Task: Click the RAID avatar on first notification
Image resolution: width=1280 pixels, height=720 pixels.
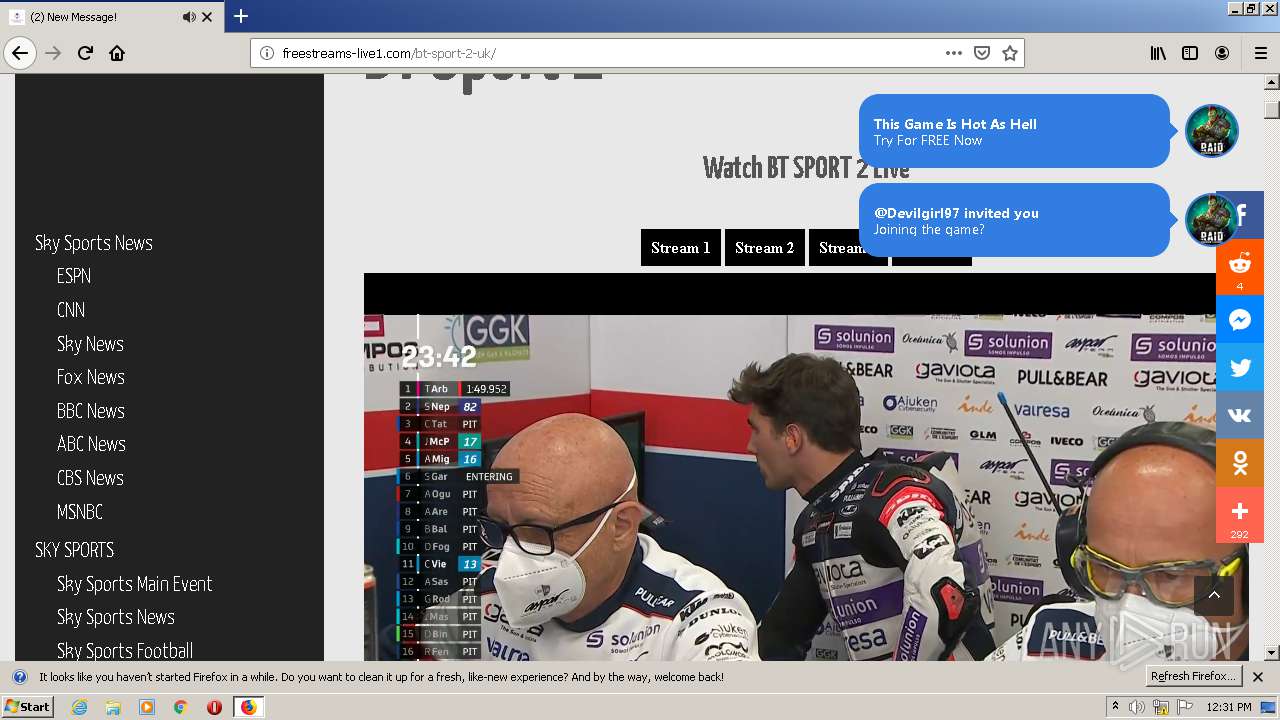Action: 1212,131
